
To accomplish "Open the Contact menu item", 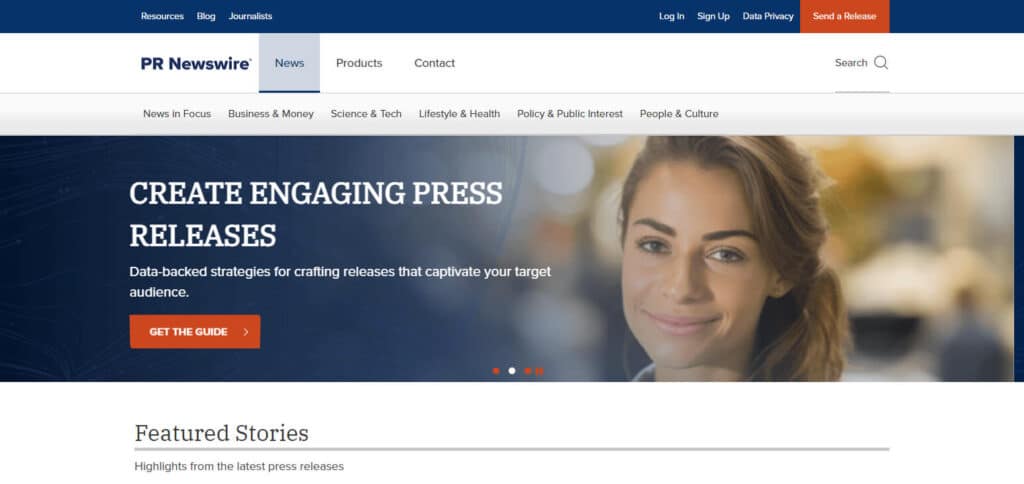I will [x=434, y=63].
